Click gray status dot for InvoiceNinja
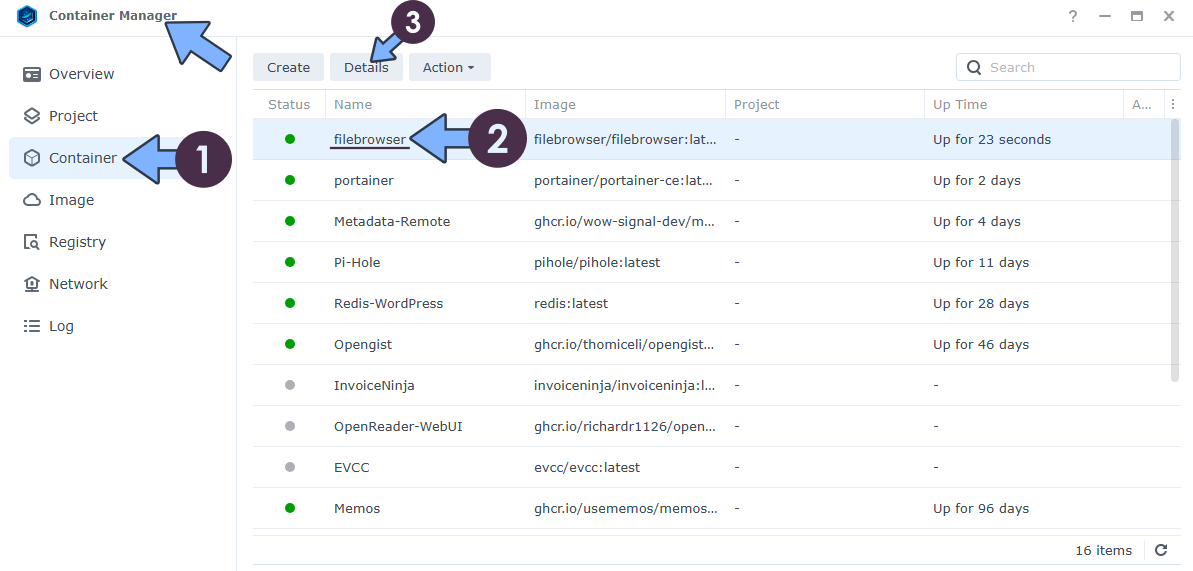The width and height of the screenshot is (1193, 571). 290,385
